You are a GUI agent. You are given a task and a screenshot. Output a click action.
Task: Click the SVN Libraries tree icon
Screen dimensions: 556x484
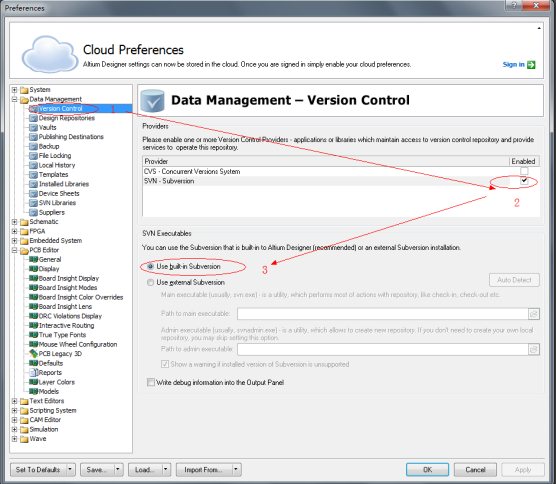[33, 203]
